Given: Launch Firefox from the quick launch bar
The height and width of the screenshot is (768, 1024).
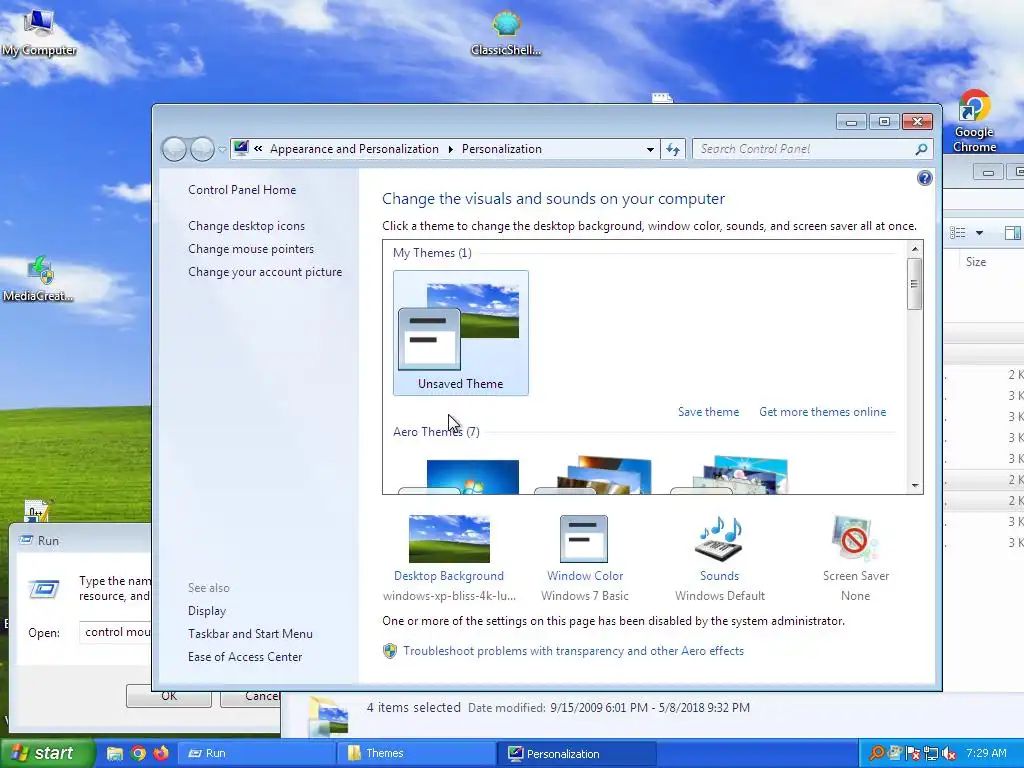Looking at the screenshot, I should pos(161,753).
